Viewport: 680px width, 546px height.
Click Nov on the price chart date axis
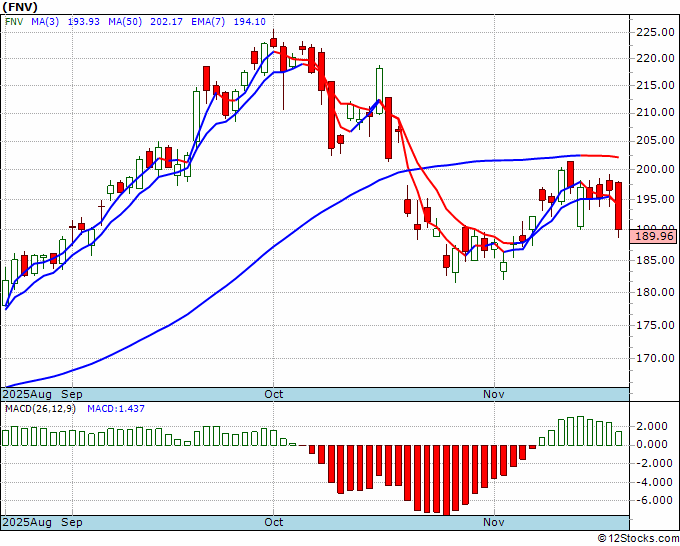[494, 395]
